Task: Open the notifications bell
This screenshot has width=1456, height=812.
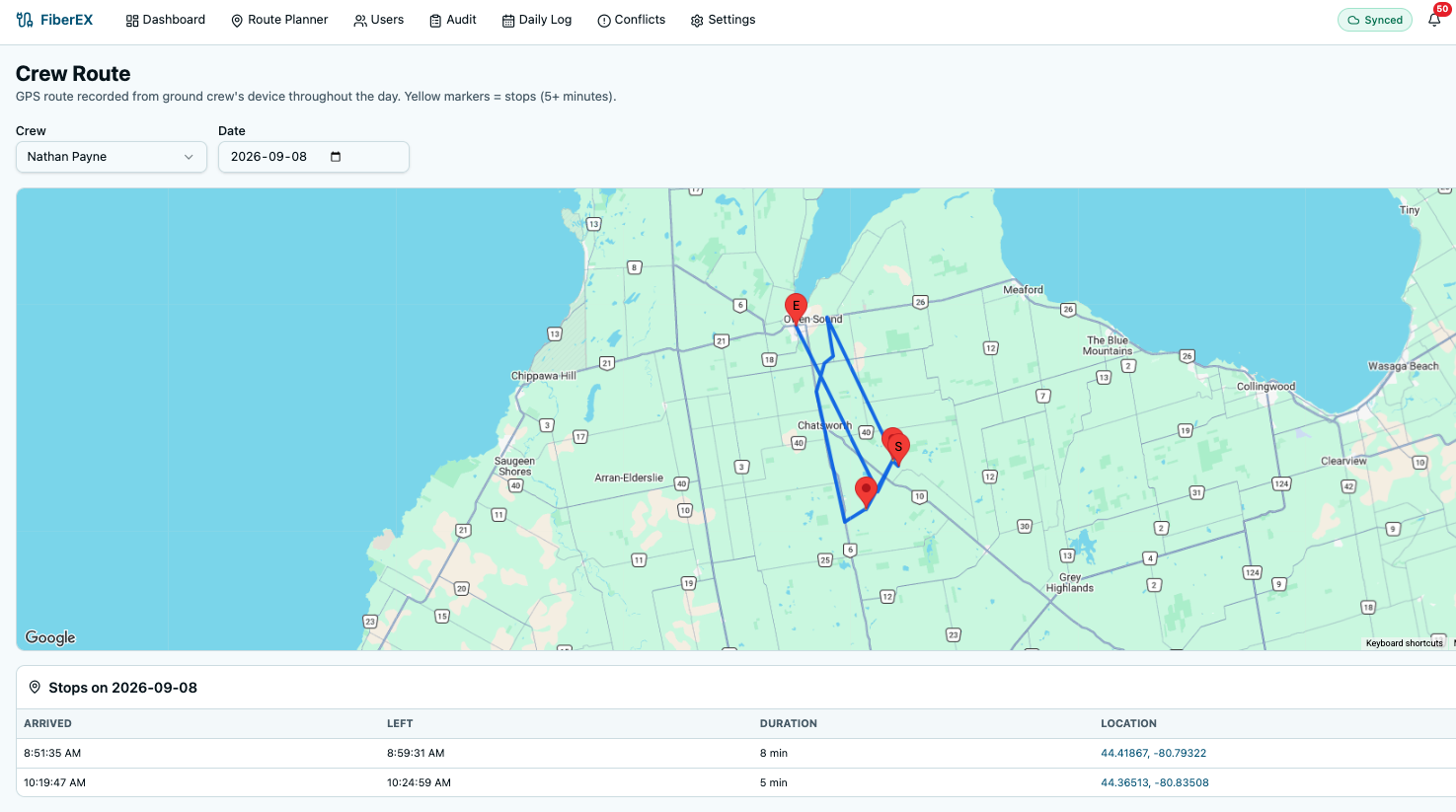Action: click(1434, 20)
